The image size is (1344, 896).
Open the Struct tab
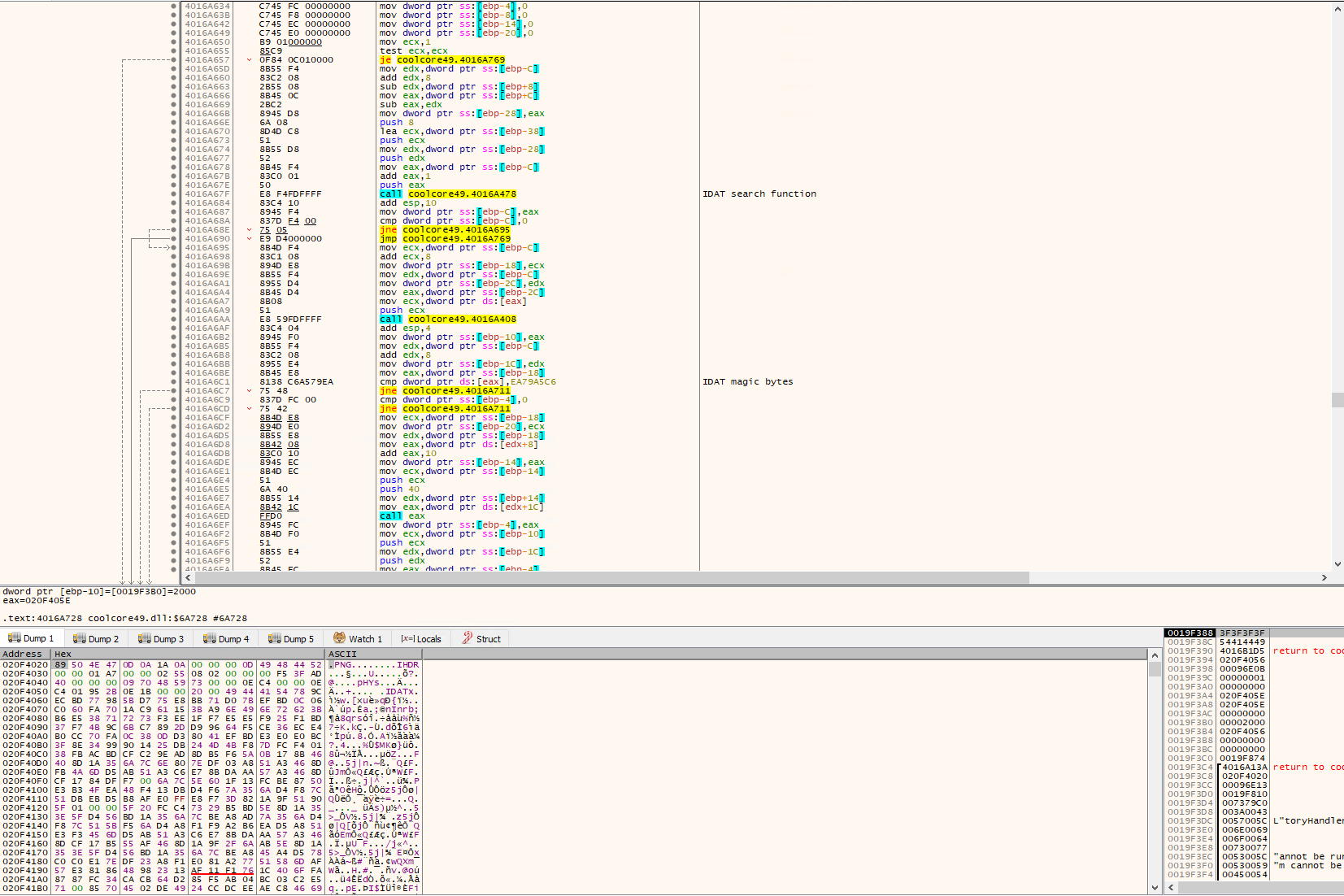coord(481,638)
